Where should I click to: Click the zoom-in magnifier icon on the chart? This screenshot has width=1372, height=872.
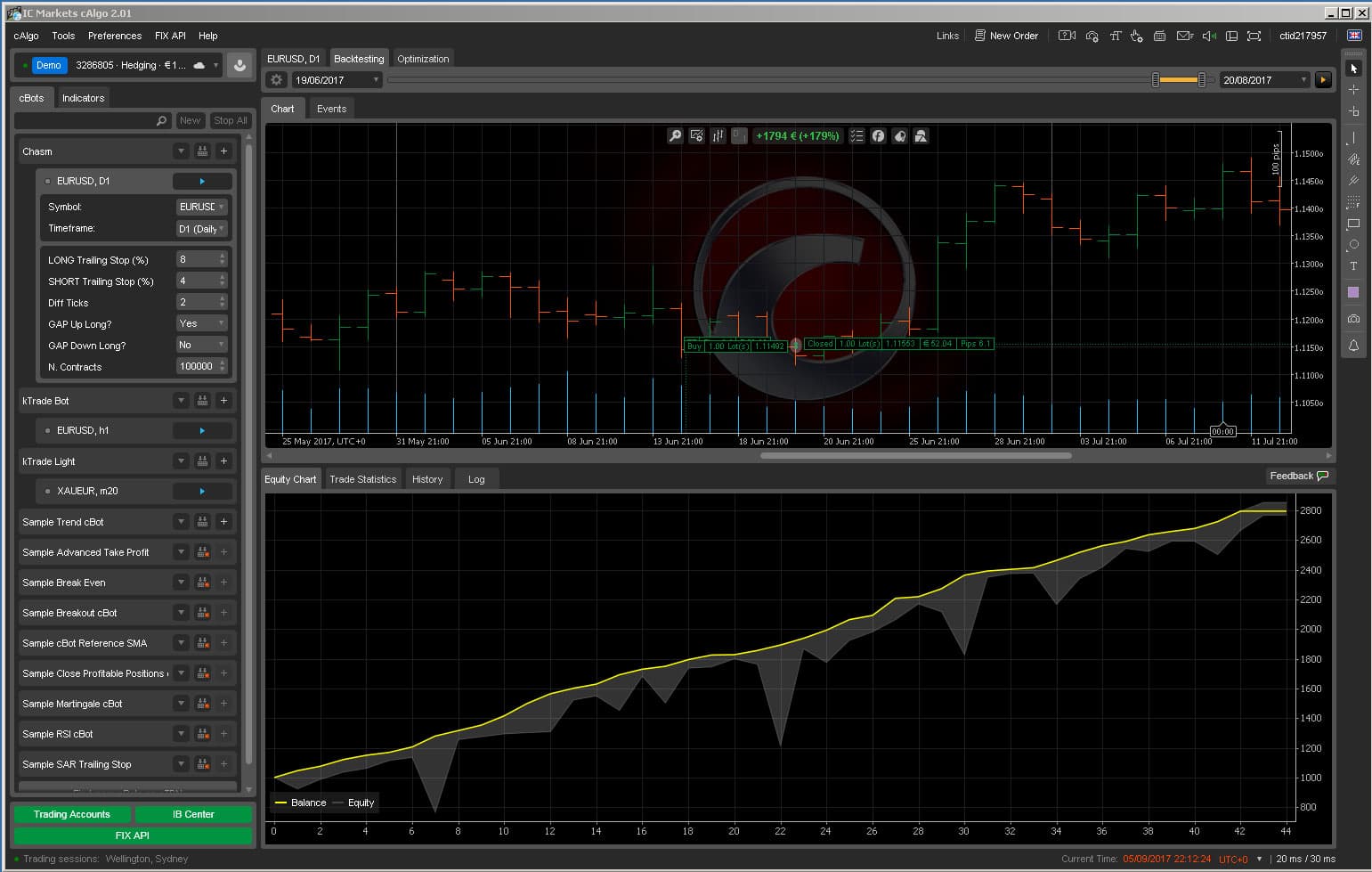[x=675, y=135]
